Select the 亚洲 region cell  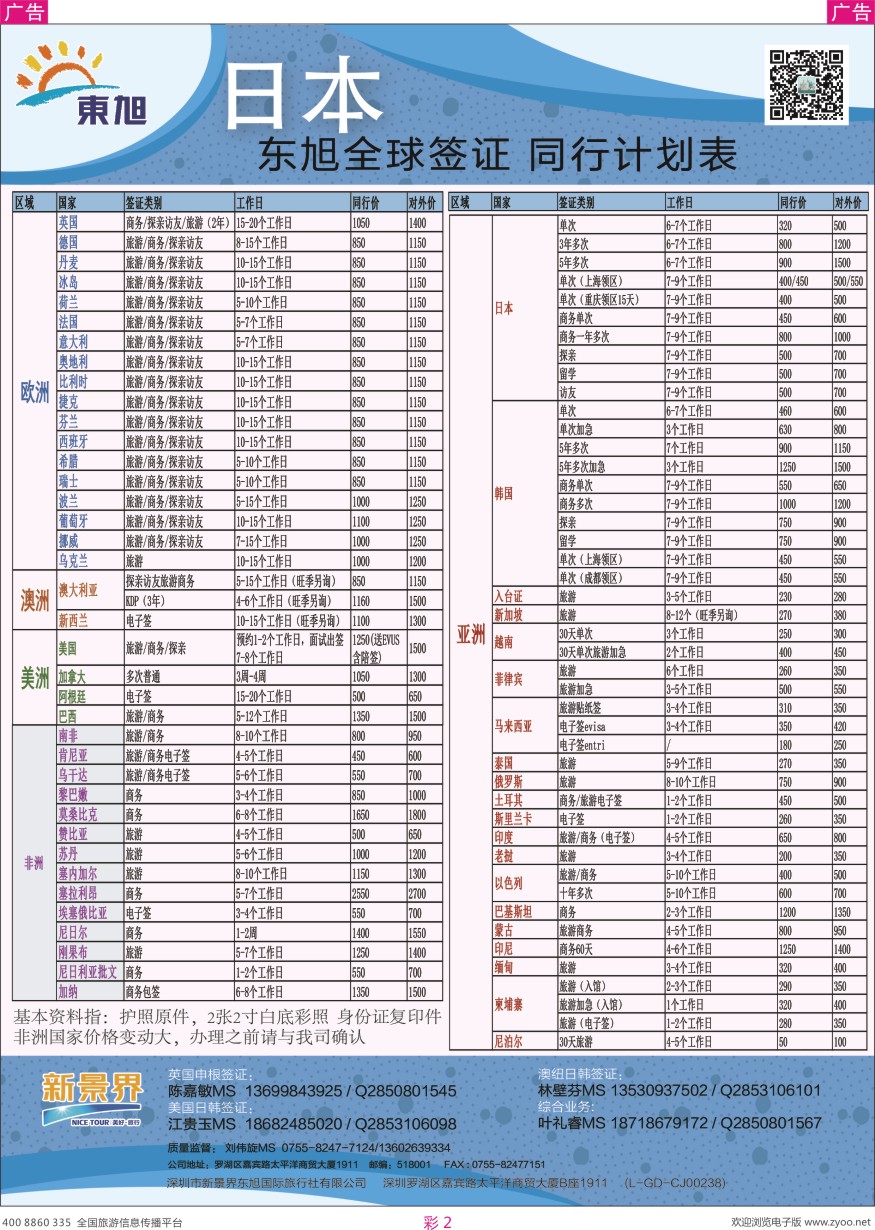[x=470, y=634]
